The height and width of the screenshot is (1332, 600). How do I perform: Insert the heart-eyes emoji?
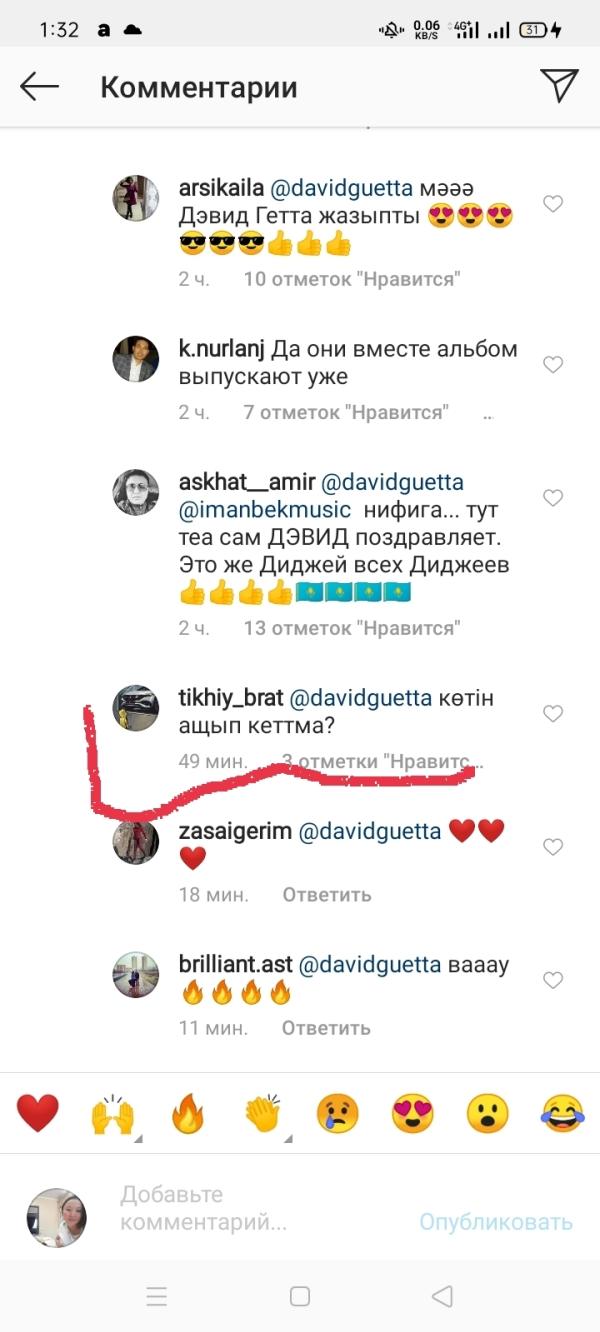click(x=412, y=1113)
